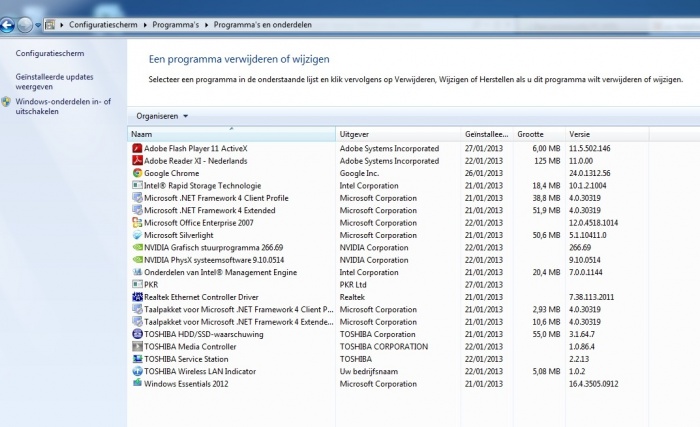The width and height of the screenshot is (700, 427).
Task: Click the Taalpakket .NET Framework 4 Extended icon
Action: (x=137, y=322)
